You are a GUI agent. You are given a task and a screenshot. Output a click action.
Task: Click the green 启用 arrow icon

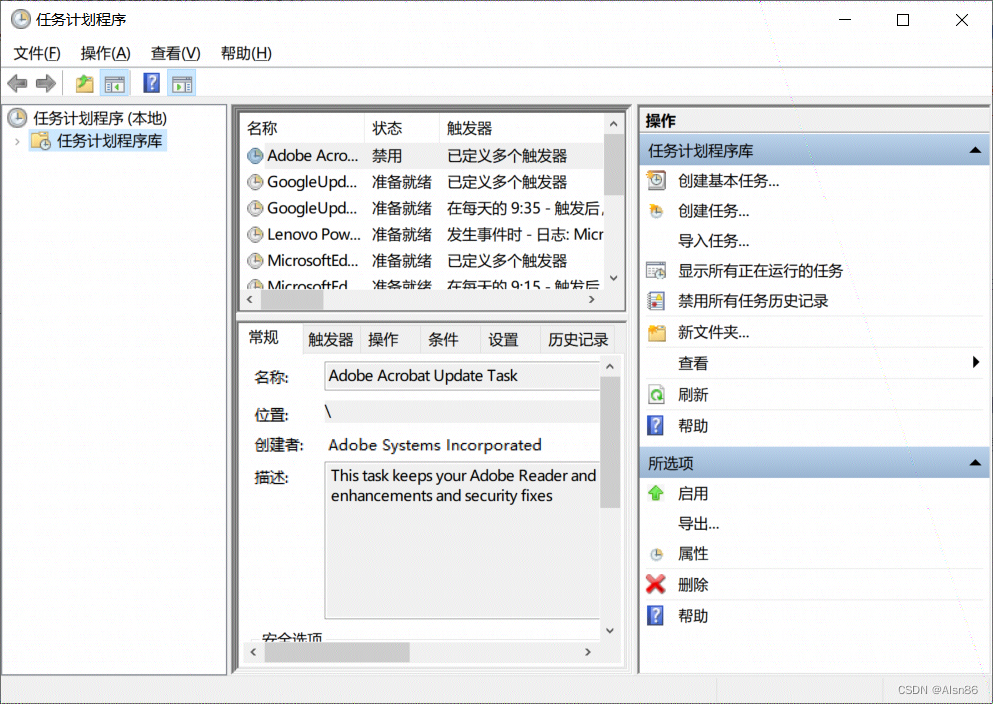[x=656, y=493]
